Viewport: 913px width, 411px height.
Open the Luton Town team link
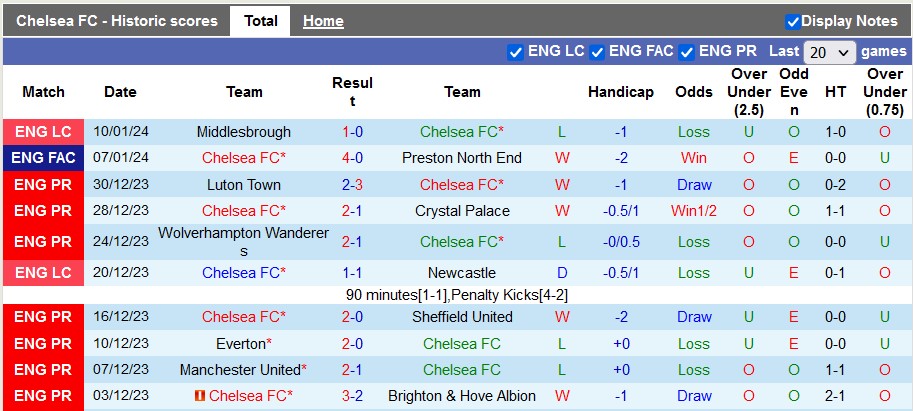tap(244, 185)
